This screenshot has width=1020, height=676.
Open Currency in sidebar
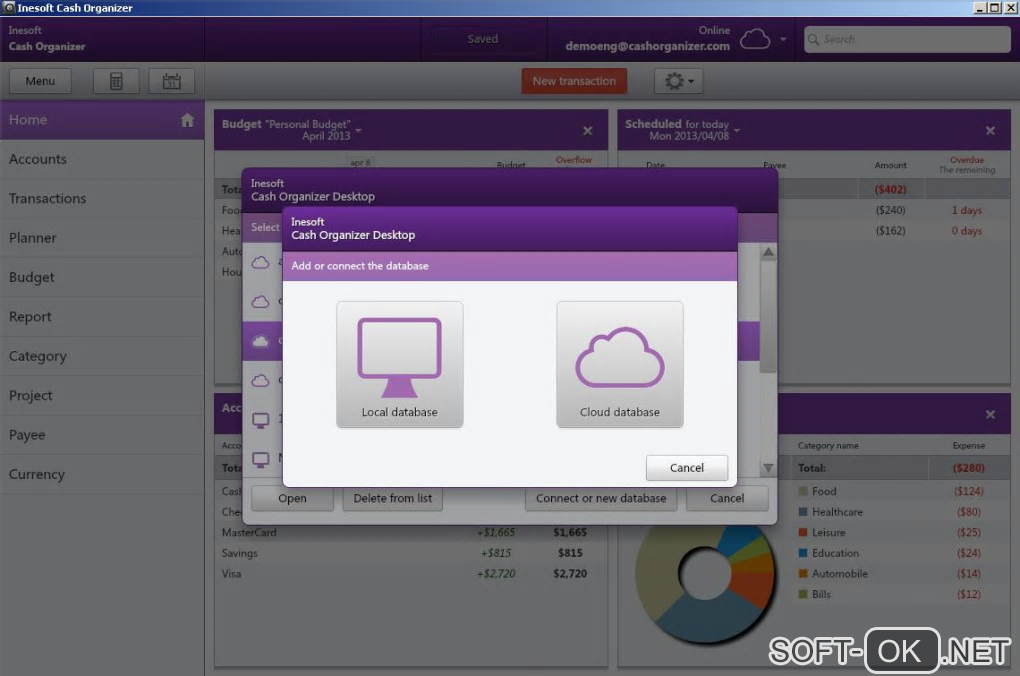click(x=102, y=474)
